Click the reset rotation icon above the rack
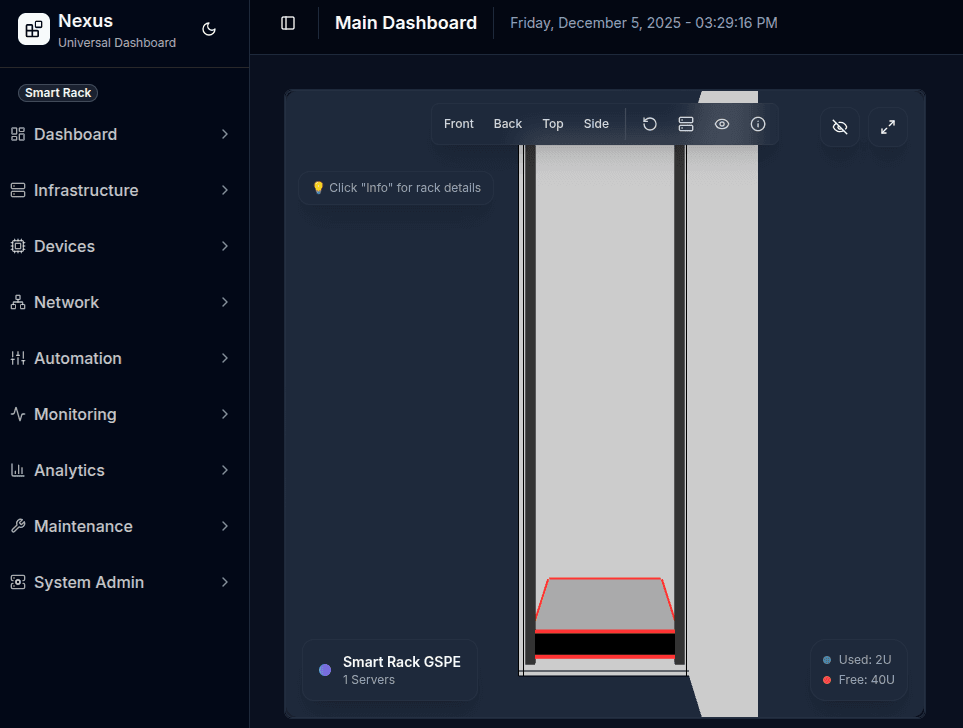 tap(649, 123)
